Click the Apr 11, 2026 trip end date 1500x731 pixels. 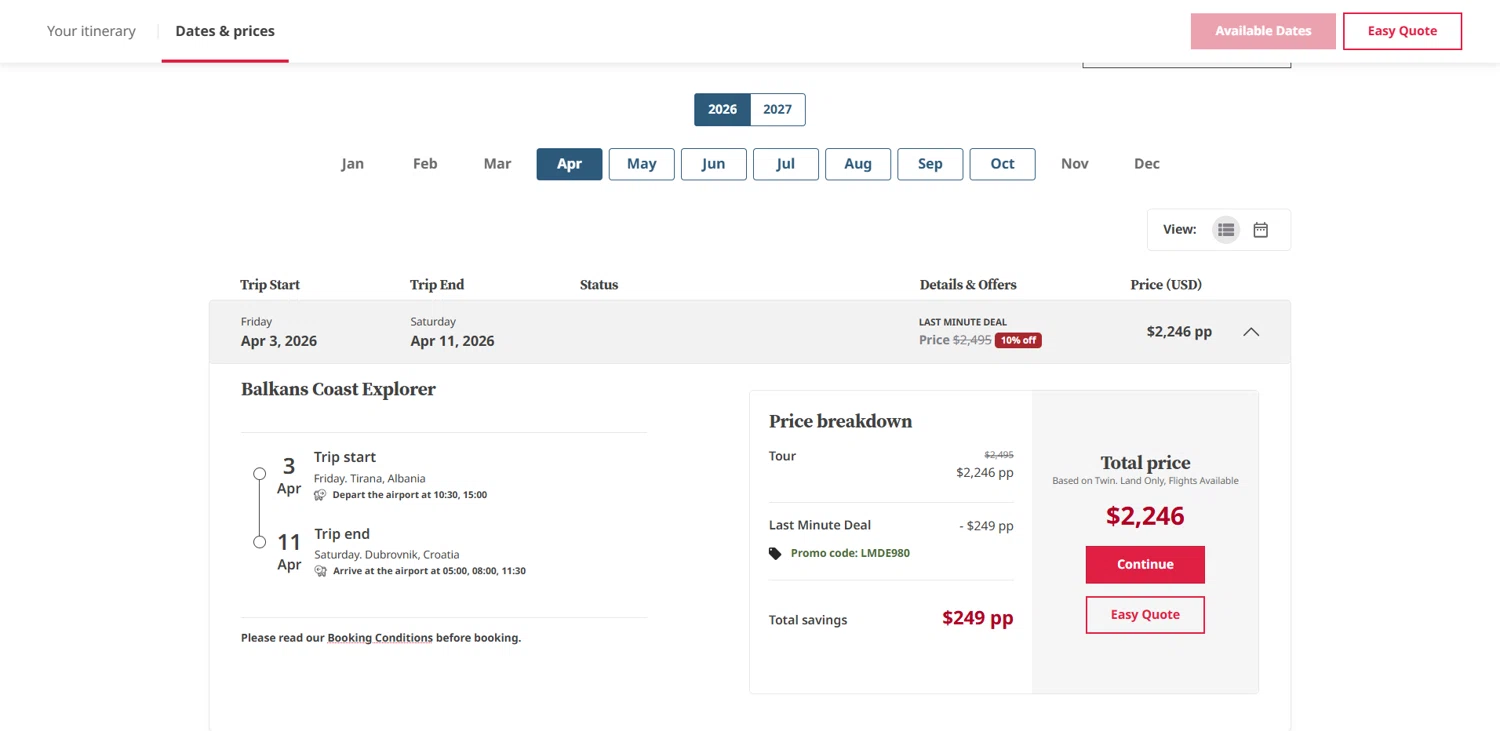coord(452,341)
